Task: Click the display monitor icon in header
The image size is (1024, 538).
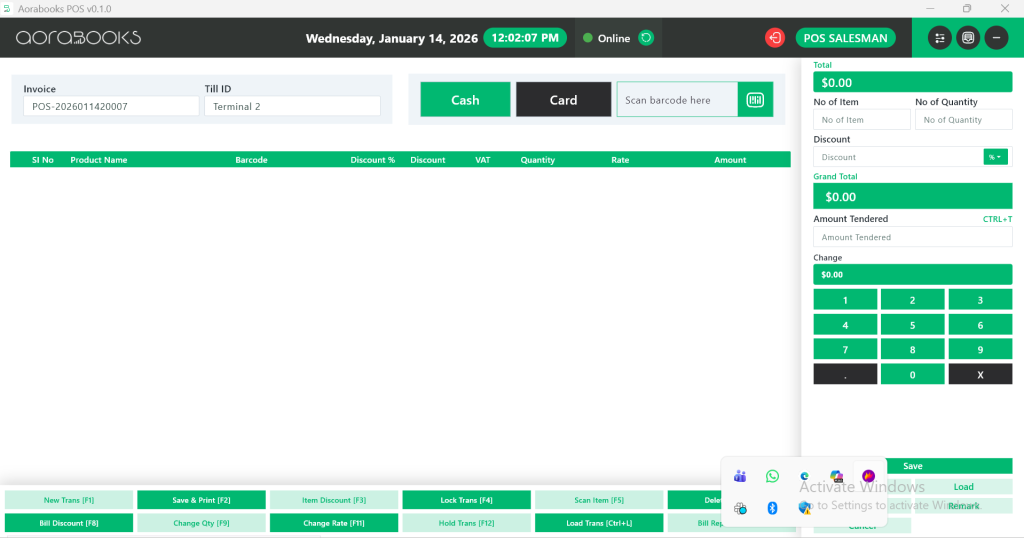Action: (967, 38)
